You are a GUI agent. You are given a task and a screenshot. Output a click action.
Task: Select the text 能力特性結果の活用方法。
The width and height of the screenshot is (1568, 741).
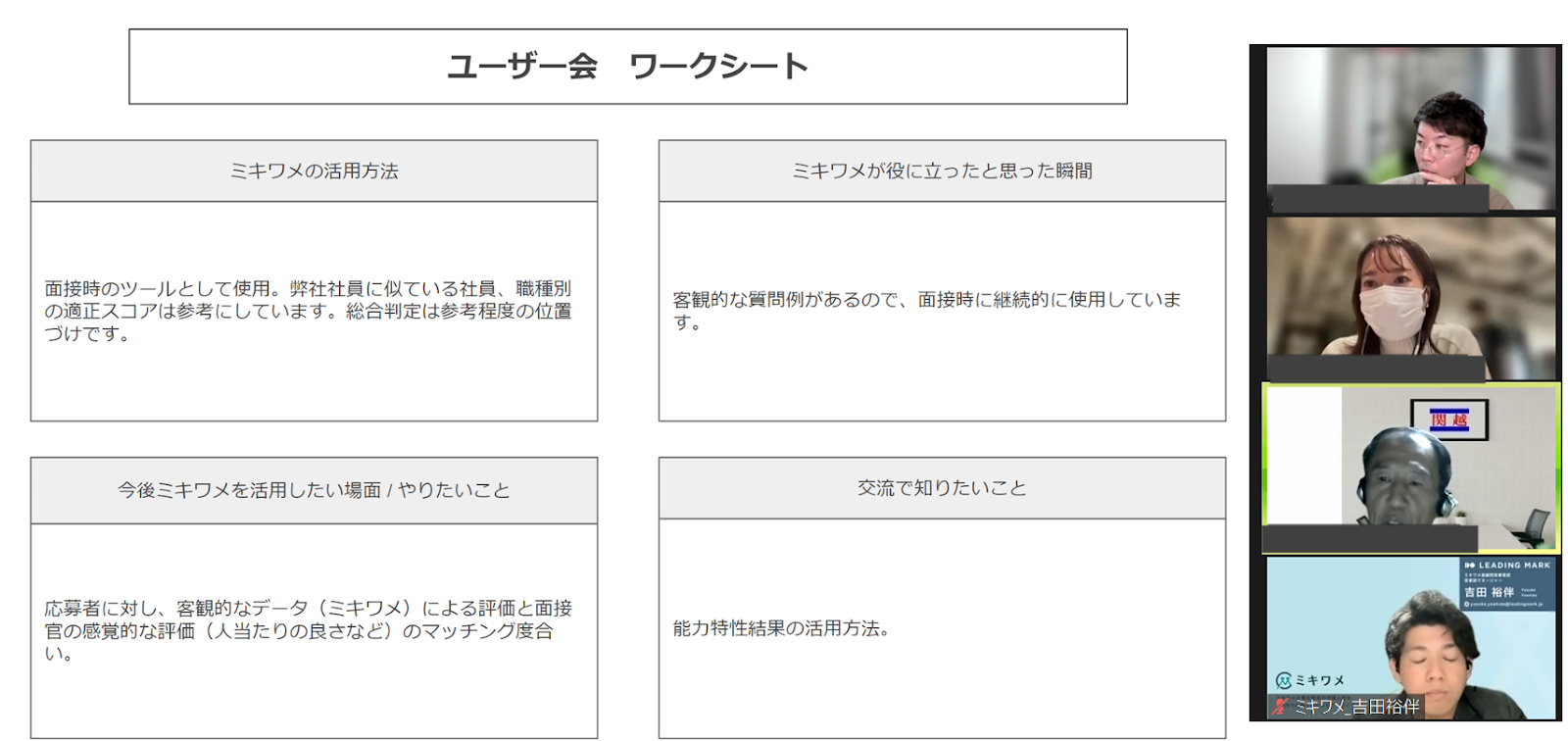coord(781,628)
